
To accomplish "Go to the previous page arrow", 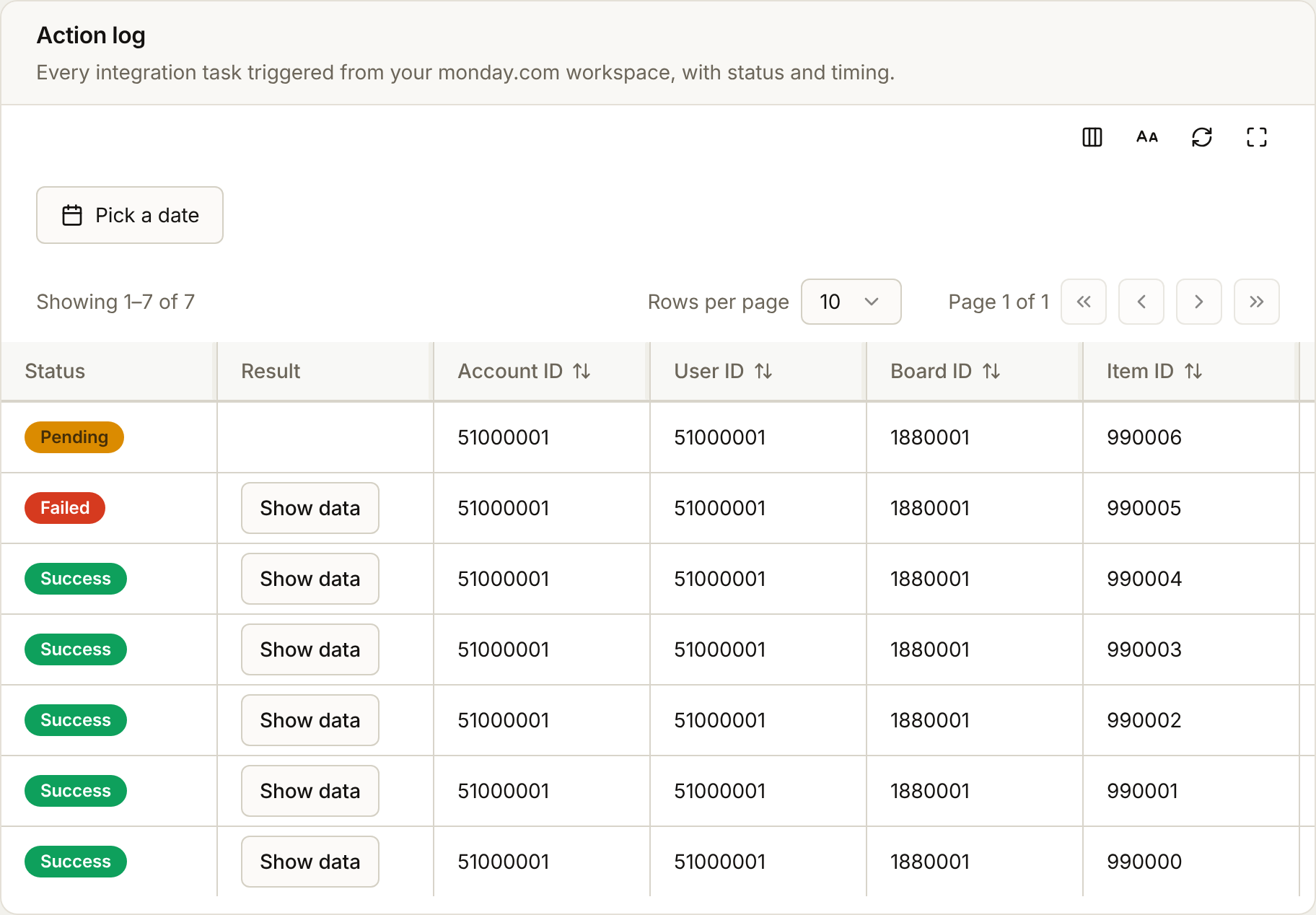I will 1141,302.
